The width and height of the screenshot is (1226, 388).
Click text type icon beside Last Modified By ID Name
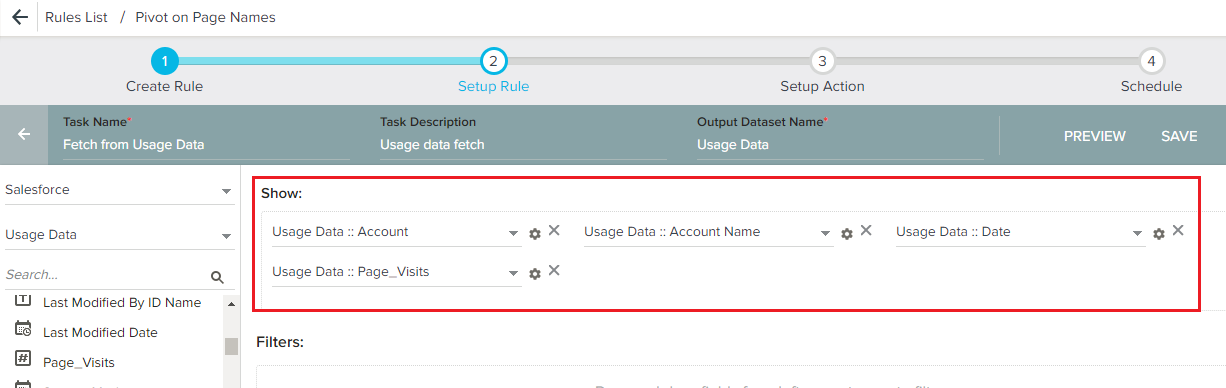(x=23, y=299)
